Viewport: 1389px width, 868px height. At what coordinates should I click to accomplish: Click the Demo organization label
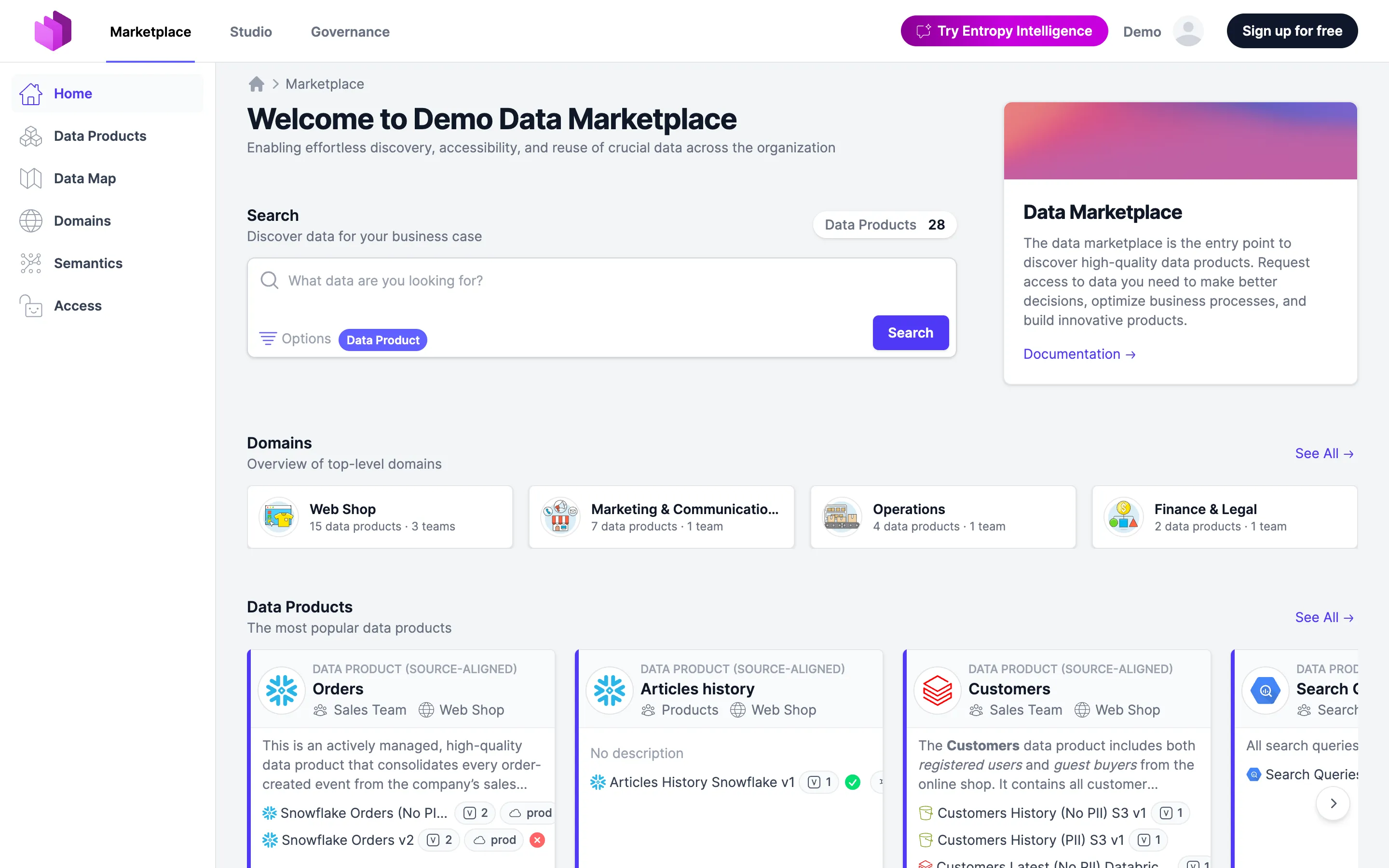click(1142, 31)
